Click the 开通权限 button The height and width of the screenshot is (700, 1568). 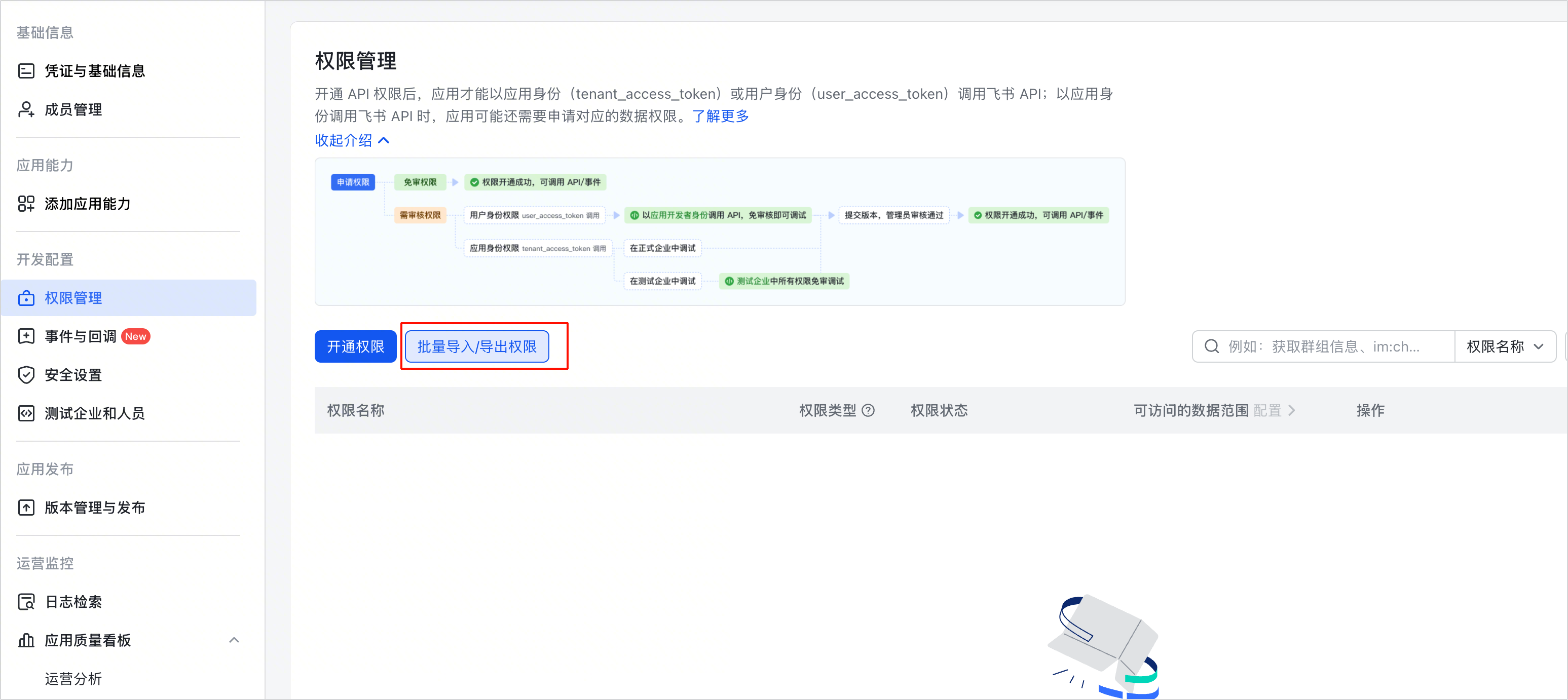tap(355, 346)
